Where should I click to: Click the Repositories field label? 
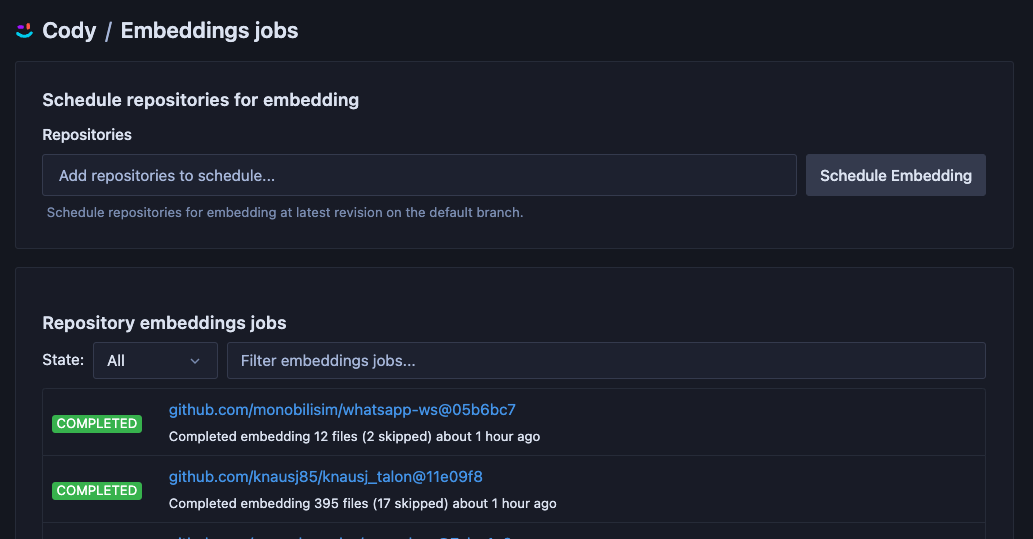point(87,134)
